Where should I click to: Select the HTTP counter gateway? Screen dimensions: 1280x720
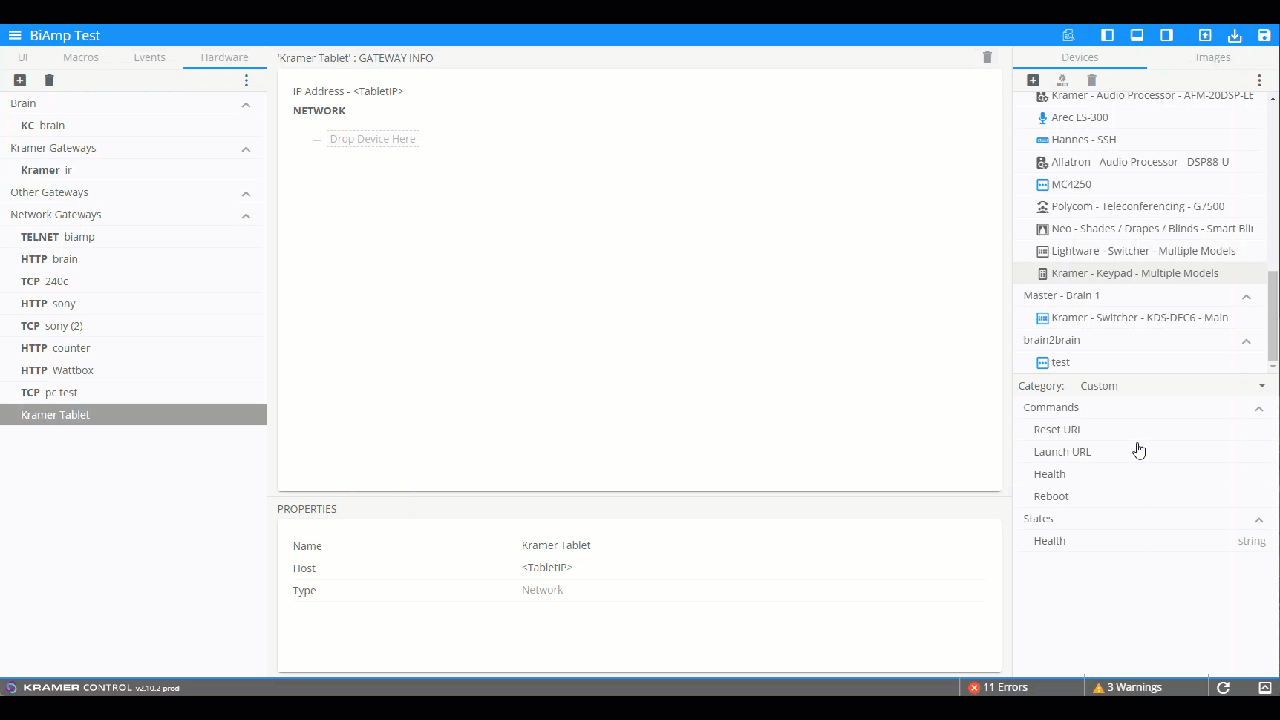[x=133, y=348]
